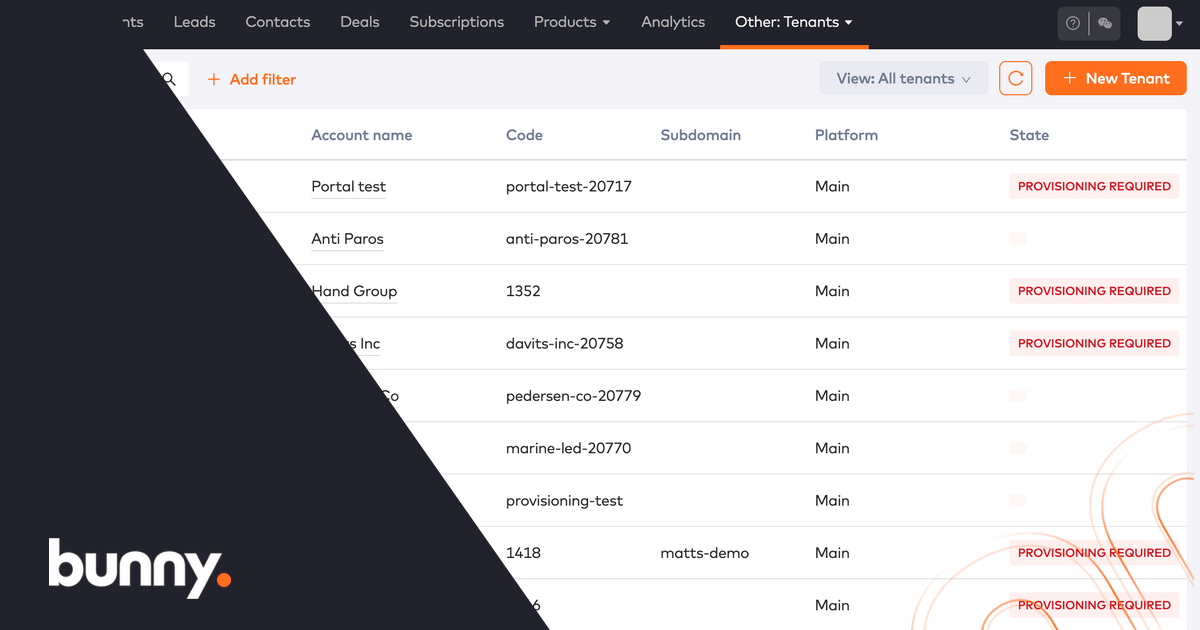This screenshot has height=630, width=1200.
Task: Open the View: All tenants dropdown
Action: click(903, 79)
